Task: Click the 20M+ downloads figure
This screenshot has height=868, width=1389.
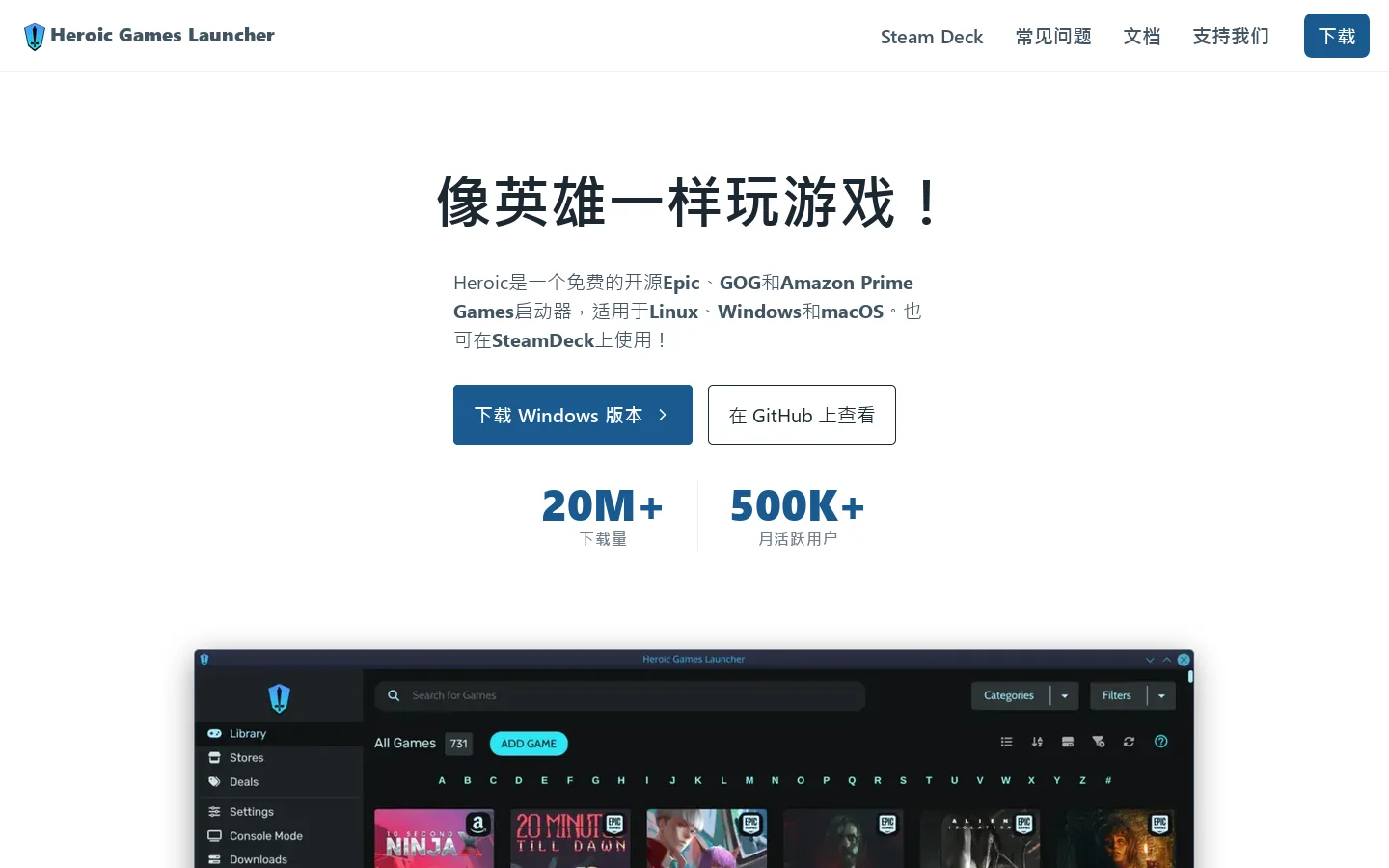Action: click(x=603, y=505)
